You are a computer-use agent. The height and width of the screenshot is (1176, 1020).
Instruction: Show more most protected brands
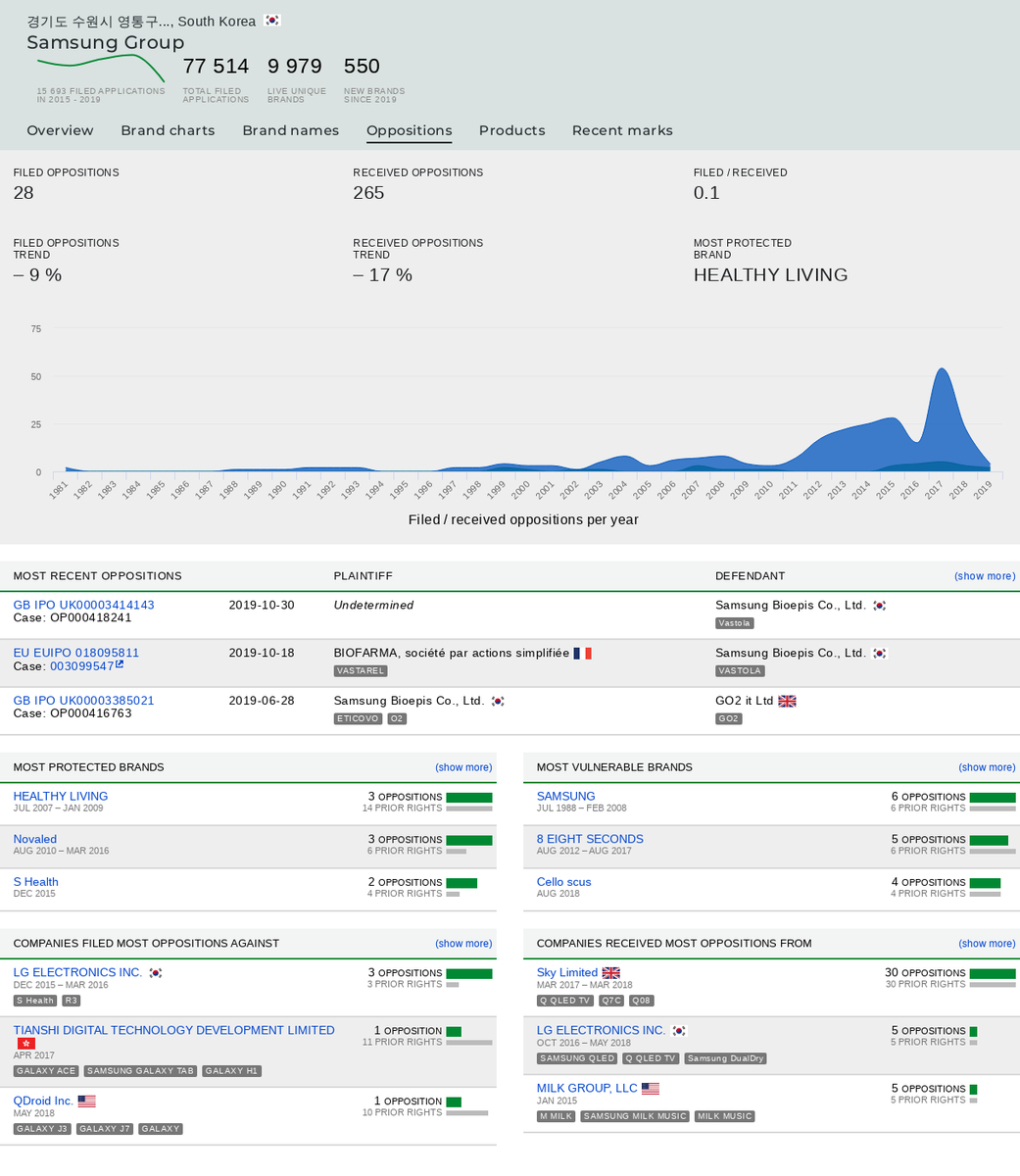click(463, 767)
